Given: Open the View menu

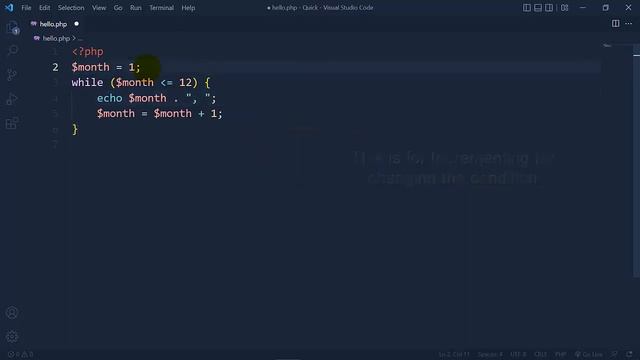Looking at the screenshot, I should click(x=99, y=8).
